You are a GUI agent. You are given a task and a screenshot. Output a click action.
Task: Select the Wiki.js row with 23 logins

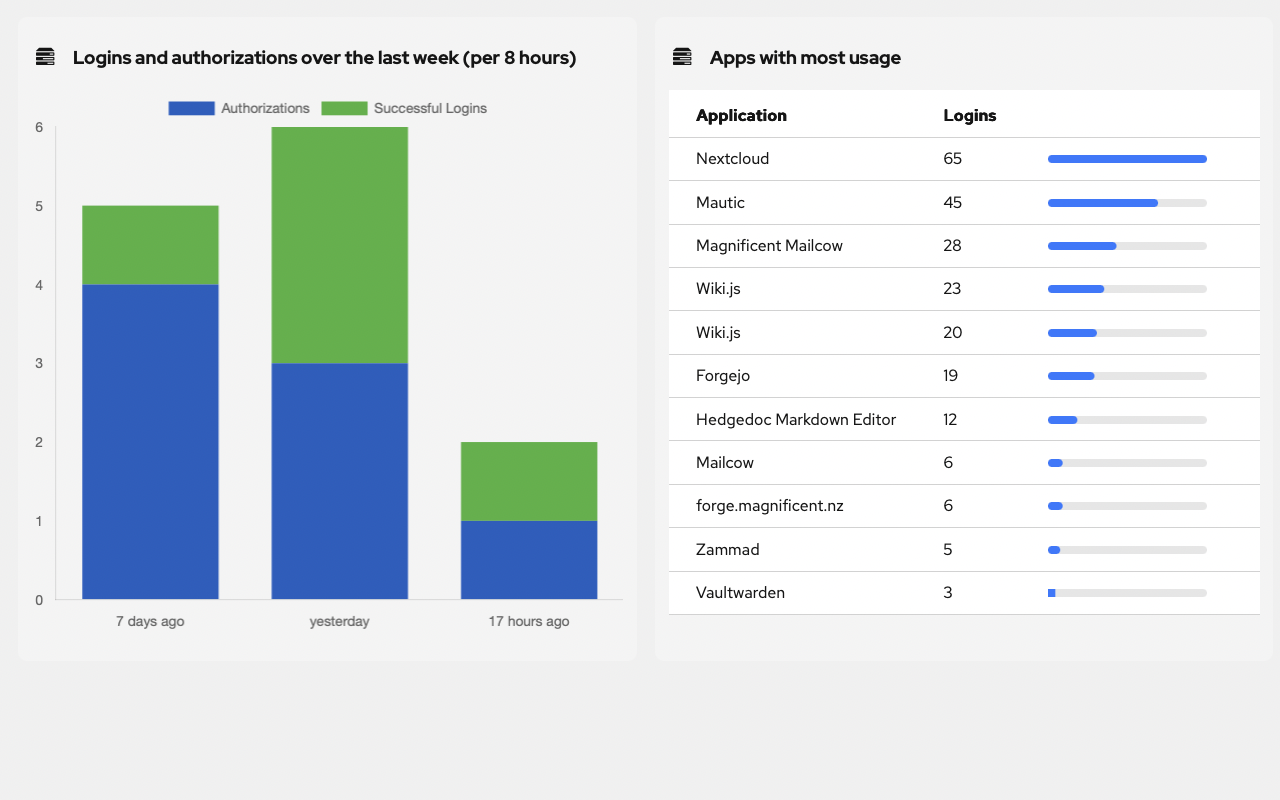[x=964, y=289]
